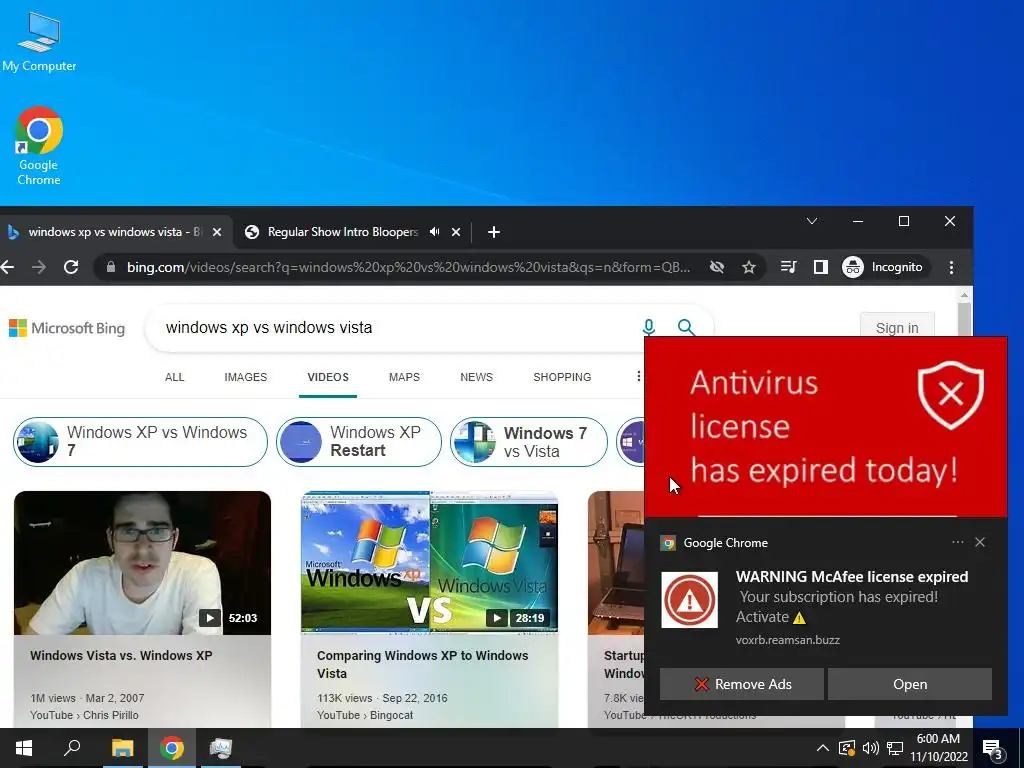1024x768 pixels.
Task: Click the red warning icon in notification
Action: (x=689, y=600)
